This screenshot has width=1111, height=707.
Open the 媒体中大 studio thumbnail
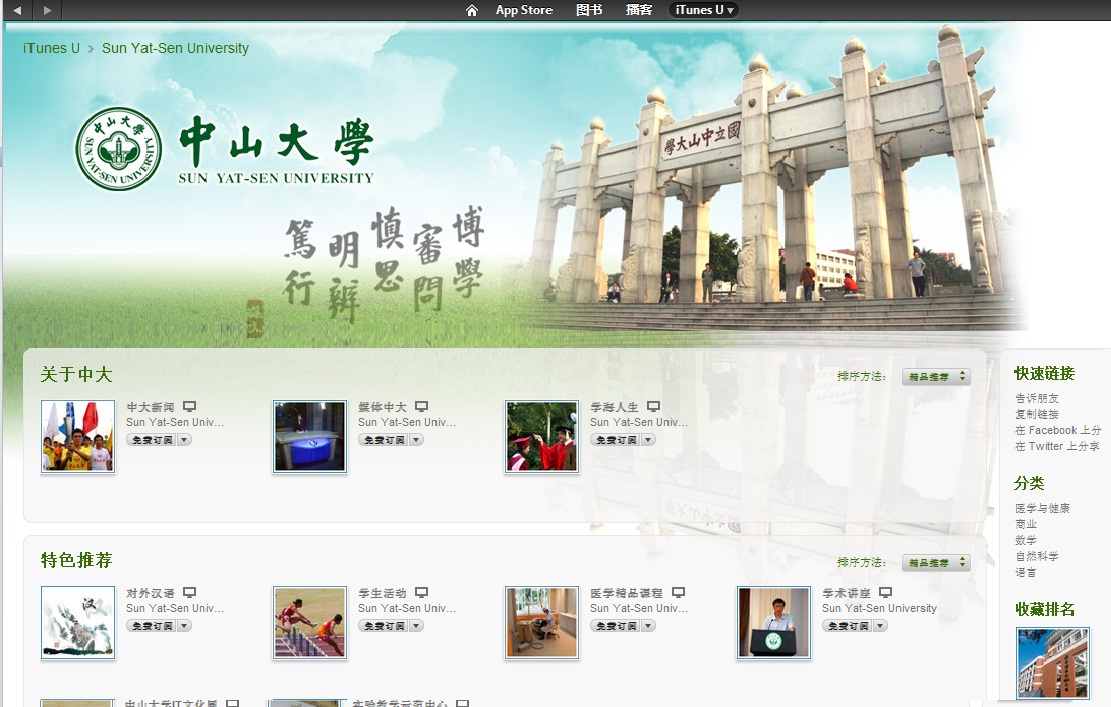[310, 436]
